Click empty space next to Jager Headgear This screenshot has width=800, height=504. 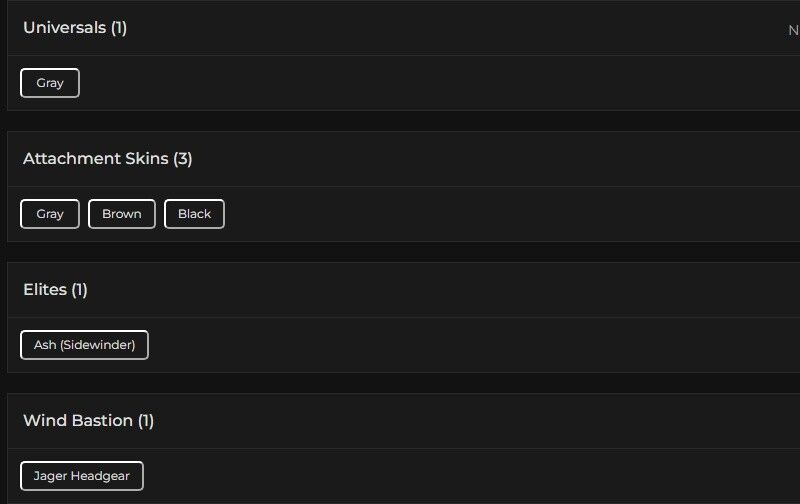click(450, 476)
